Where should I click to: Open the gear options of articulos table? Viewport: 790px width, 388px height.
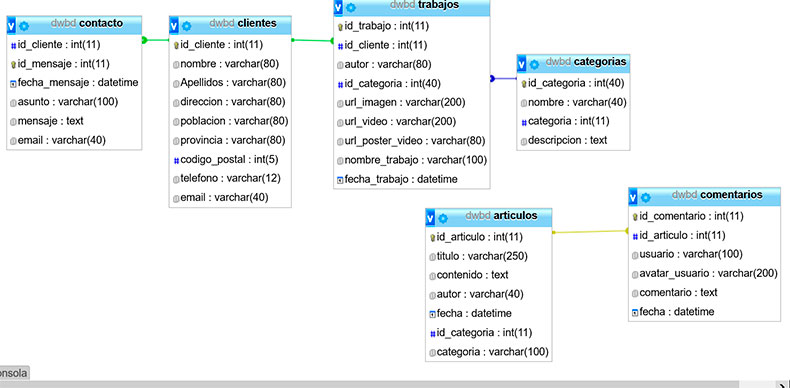pos(442,218)
